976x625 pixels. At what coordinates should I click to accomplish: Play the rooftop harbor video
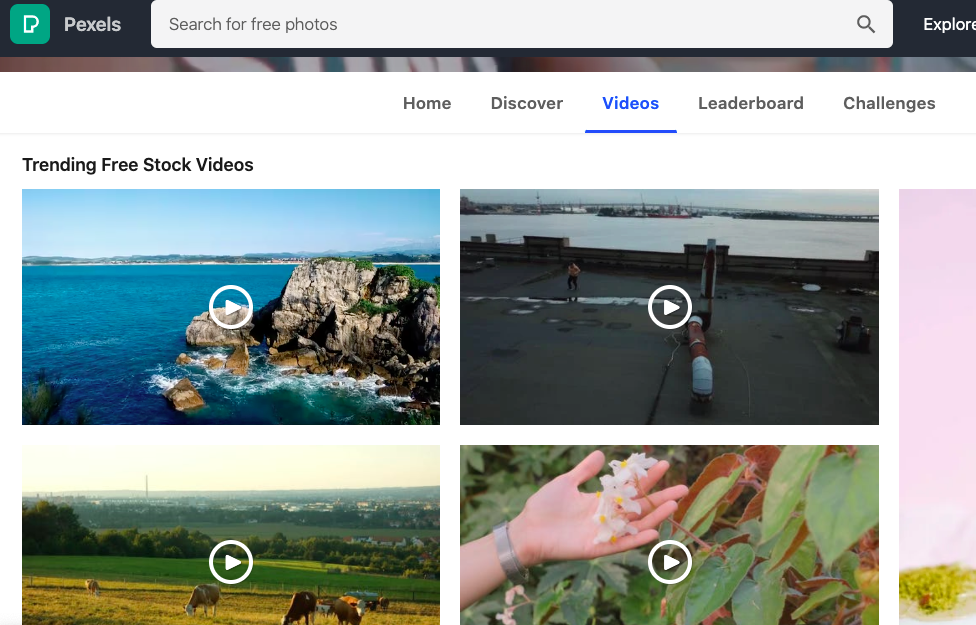[670, 307]
